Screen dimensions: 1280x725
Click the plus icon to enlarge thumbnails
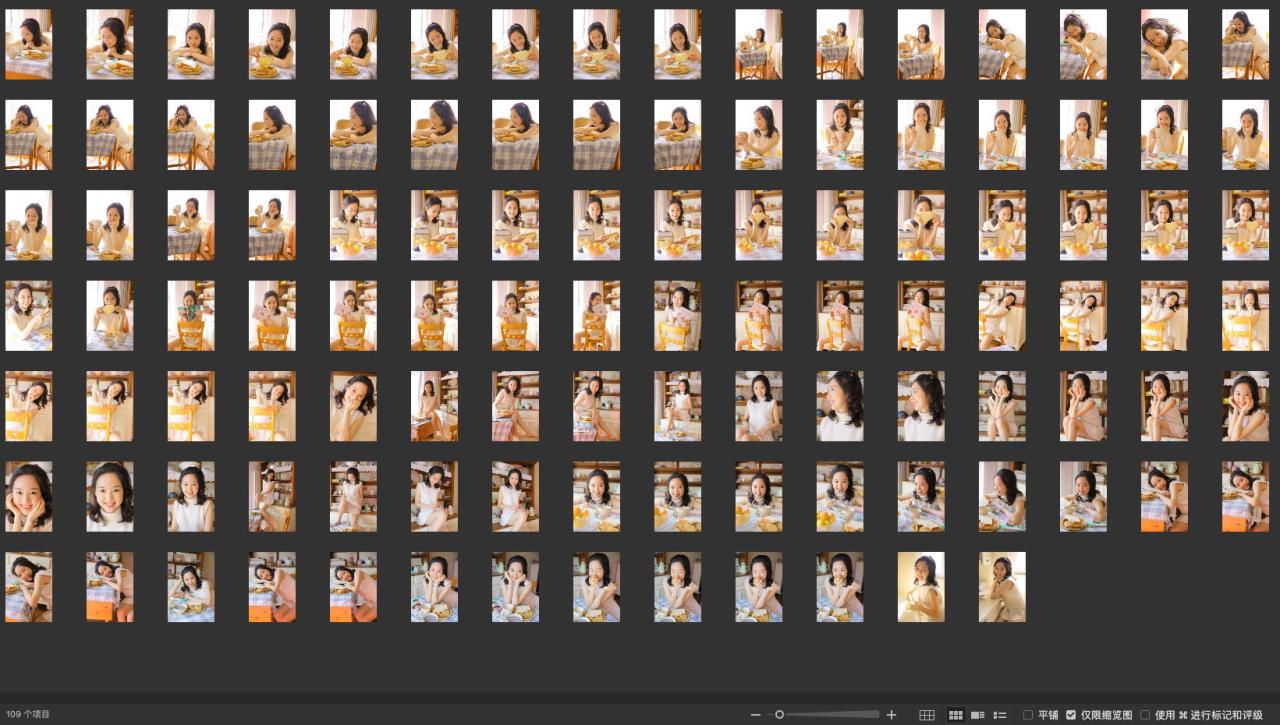pos(891,715)
